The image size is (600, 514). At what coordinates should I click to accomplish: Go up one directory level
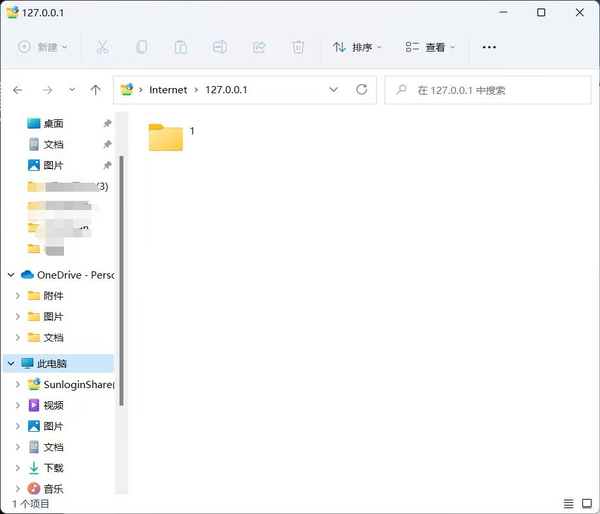pos(96,90)
